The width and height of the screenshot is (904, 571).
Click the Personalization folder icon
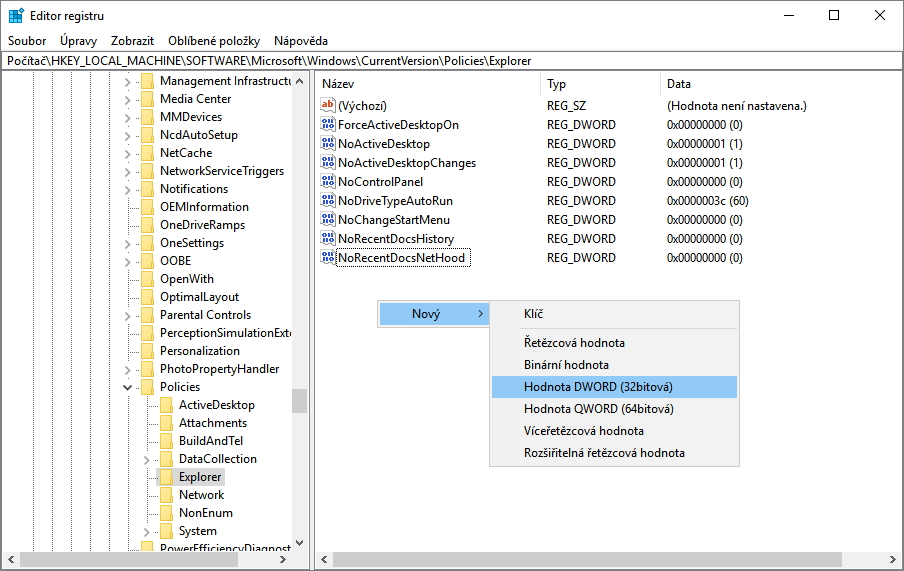(148, 351)
